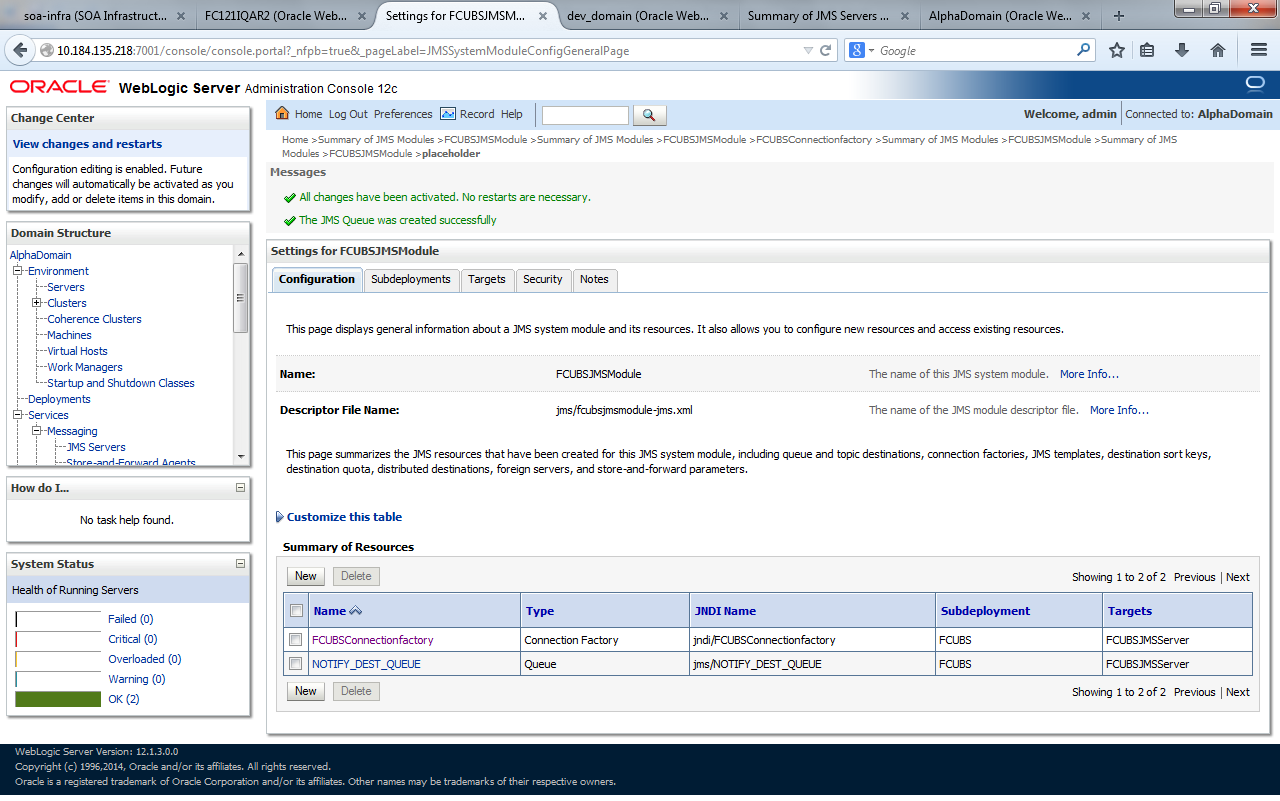Expand the Clusters tree node
The height and width of the screenshot is (801, 1280).
click(37, 303)
